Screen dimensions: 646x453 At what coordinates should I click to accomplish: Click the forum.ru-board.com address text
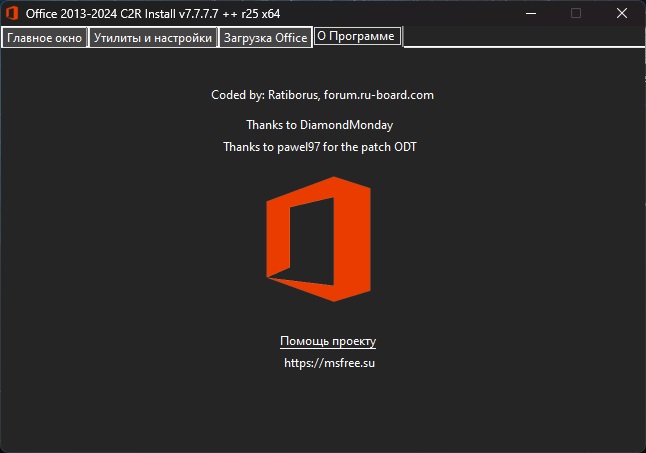[379, 95]
